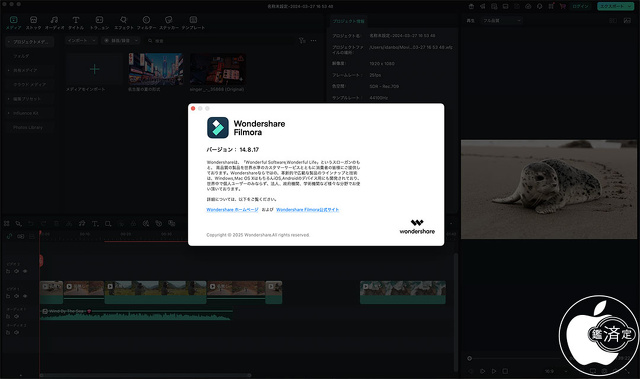The height and width of the screenshot is (379, 640).
Task: Expand the 編集プリセット sidebar item
Action: tap(9, 99)
